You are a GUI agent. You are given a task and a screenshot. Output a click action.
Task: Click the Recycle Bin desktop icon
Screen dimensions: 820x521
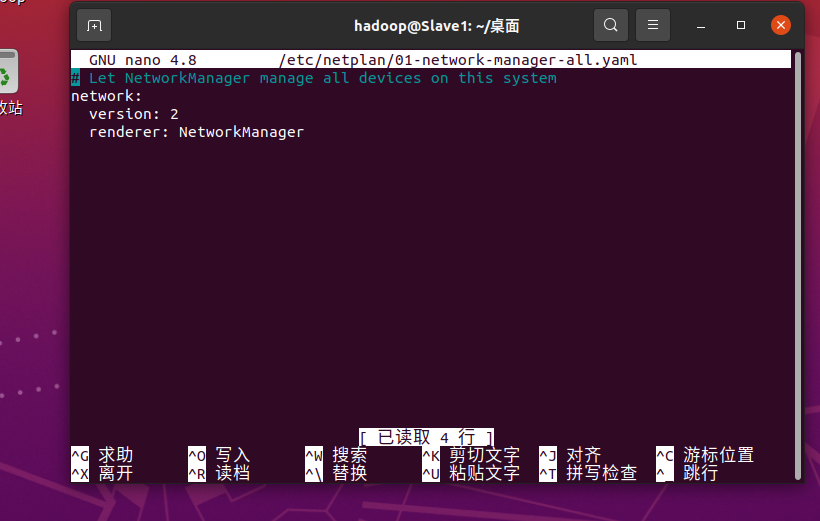tap(9, 81)
